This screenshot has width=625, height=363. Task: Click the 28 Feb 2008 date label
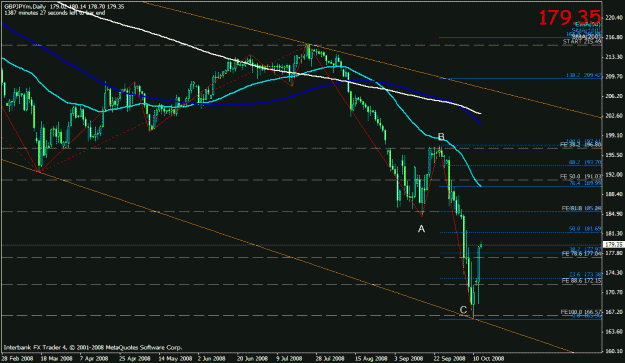point(18,358)
